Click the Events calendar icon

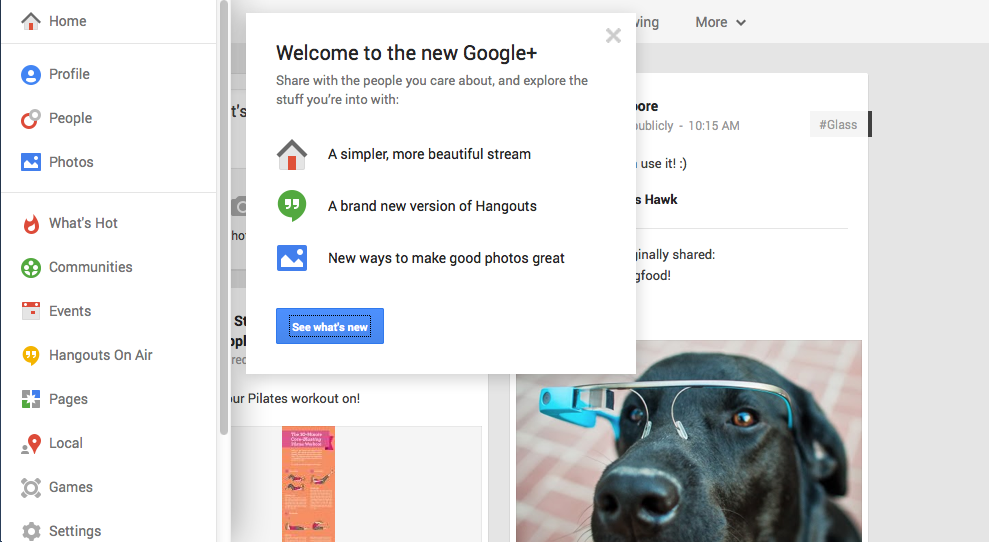pyautogui.click(x=31, y=311)
